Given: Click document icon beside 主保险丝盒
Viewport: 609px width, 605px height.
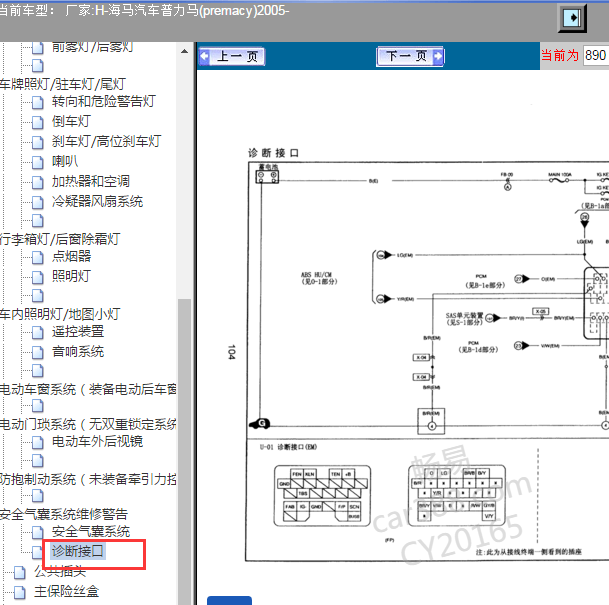Looking at the screenshot, I should coord(20,593).
